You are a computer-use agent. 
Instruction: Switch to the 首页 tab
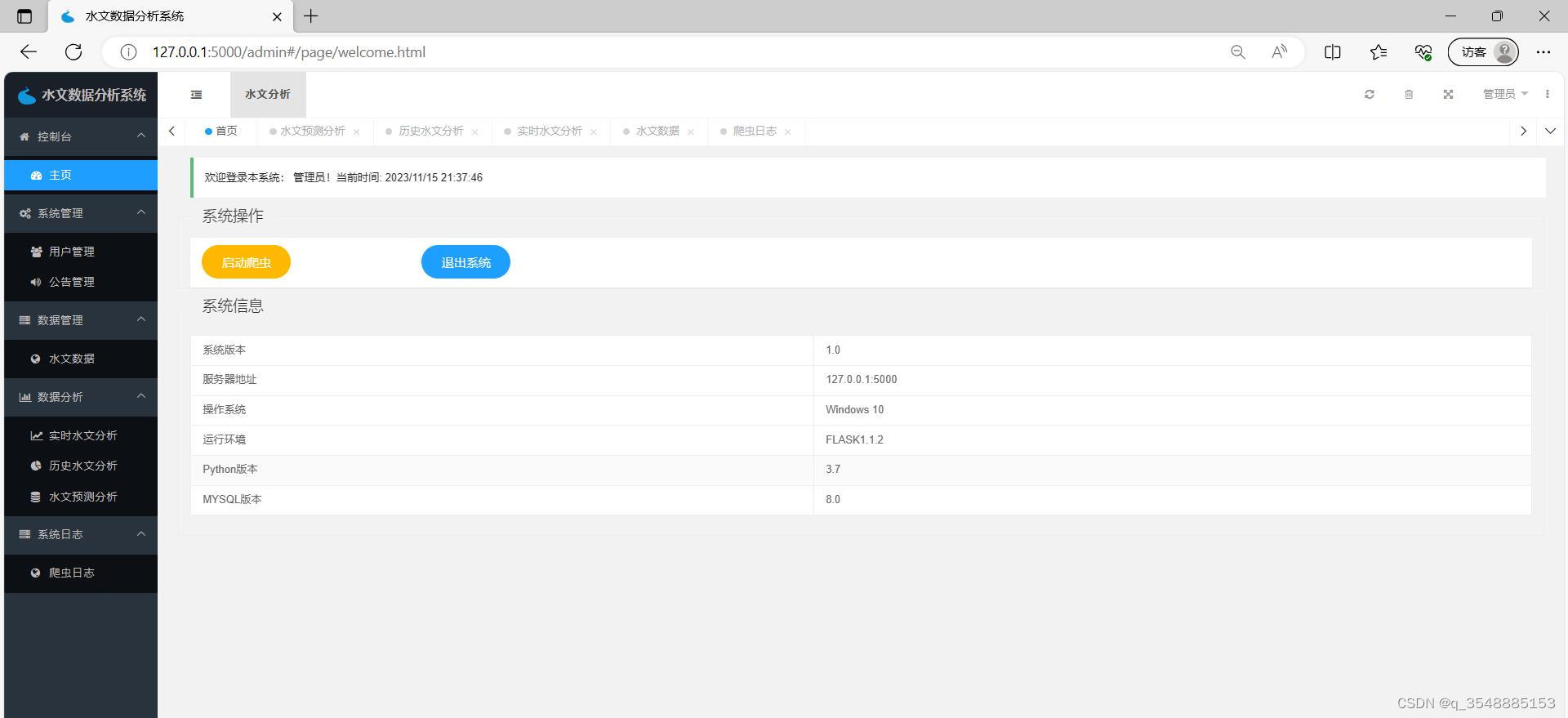pos(221,132)
